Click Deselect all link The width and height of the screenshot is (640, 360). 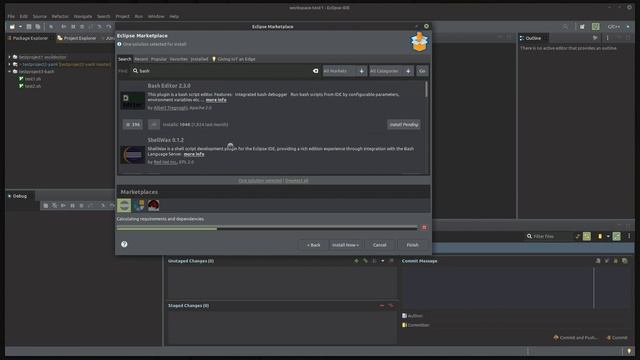coord(297,180)
